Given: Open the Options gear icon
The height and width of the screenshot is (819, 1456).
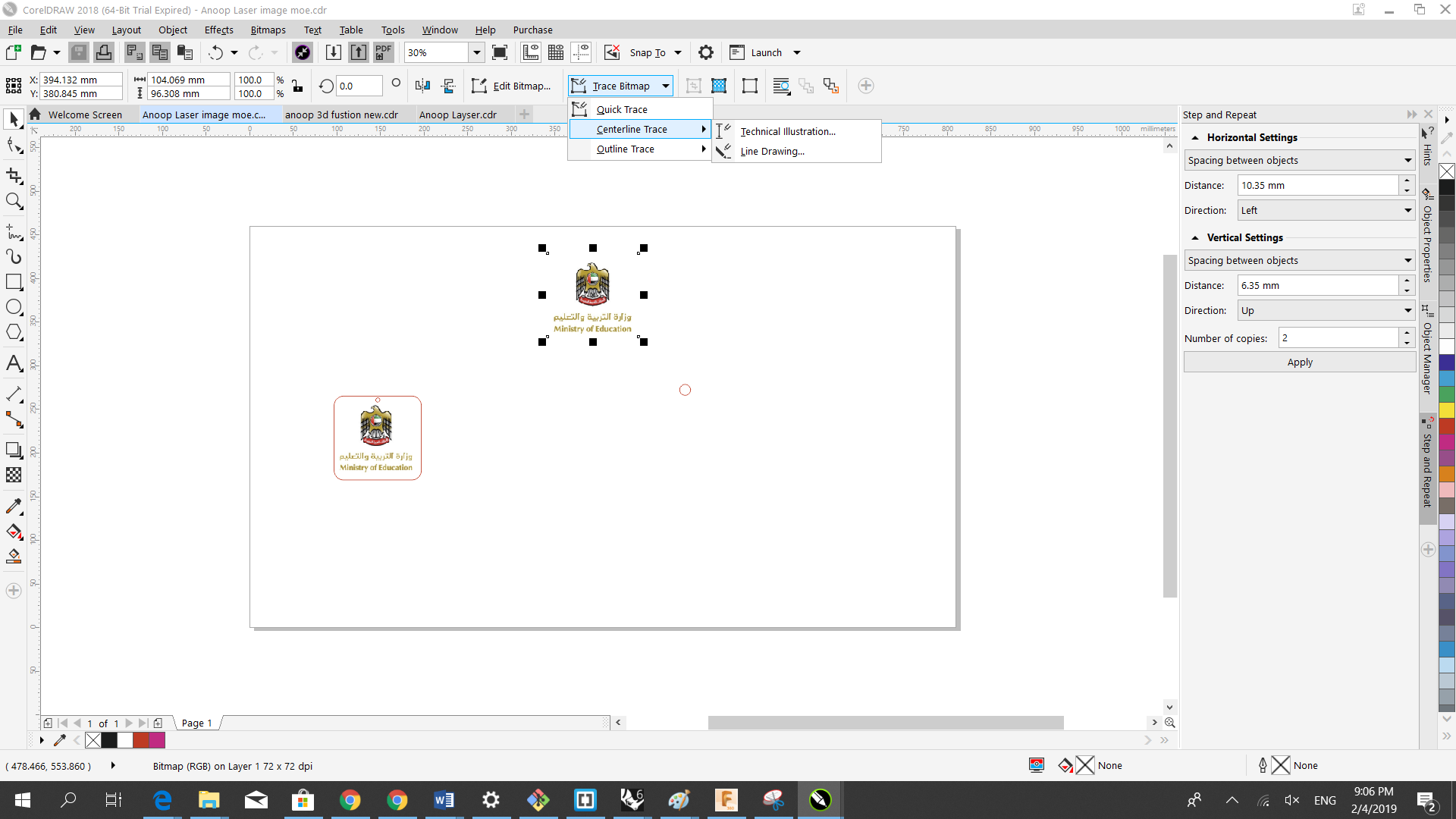Looking at the screenshot, I should [706, 52].
